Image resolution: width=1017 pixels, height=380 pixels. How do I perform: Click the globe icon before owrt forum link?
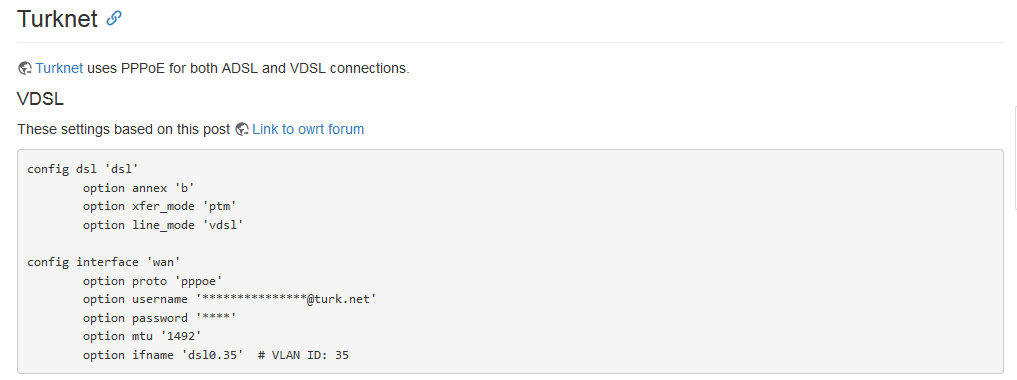242,129
